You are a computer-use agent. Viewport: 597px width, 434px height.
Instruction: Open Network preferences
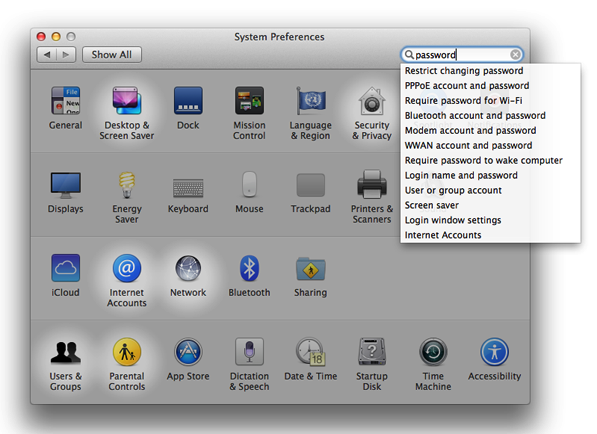point(188,276)
